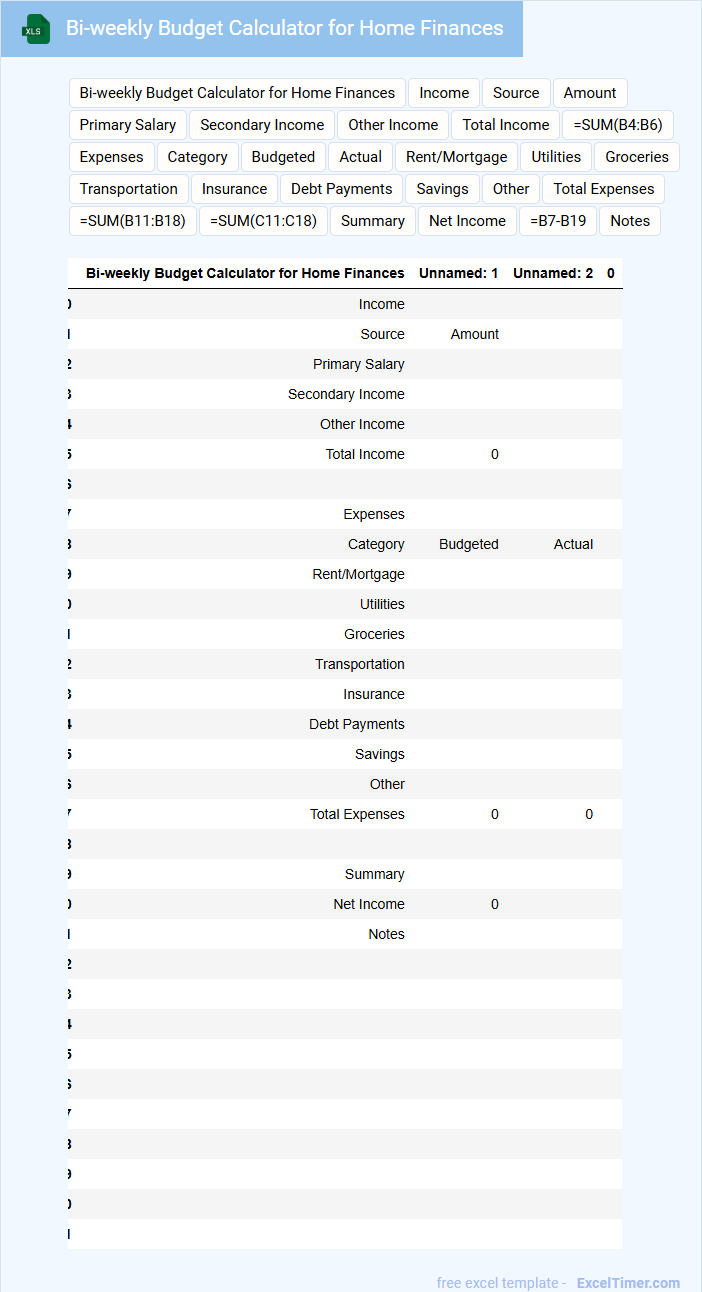The width and height of the screenshot is (702, 1292).
Task: Click the =SUM(B4:B6) formula tag
Action: 618,125
